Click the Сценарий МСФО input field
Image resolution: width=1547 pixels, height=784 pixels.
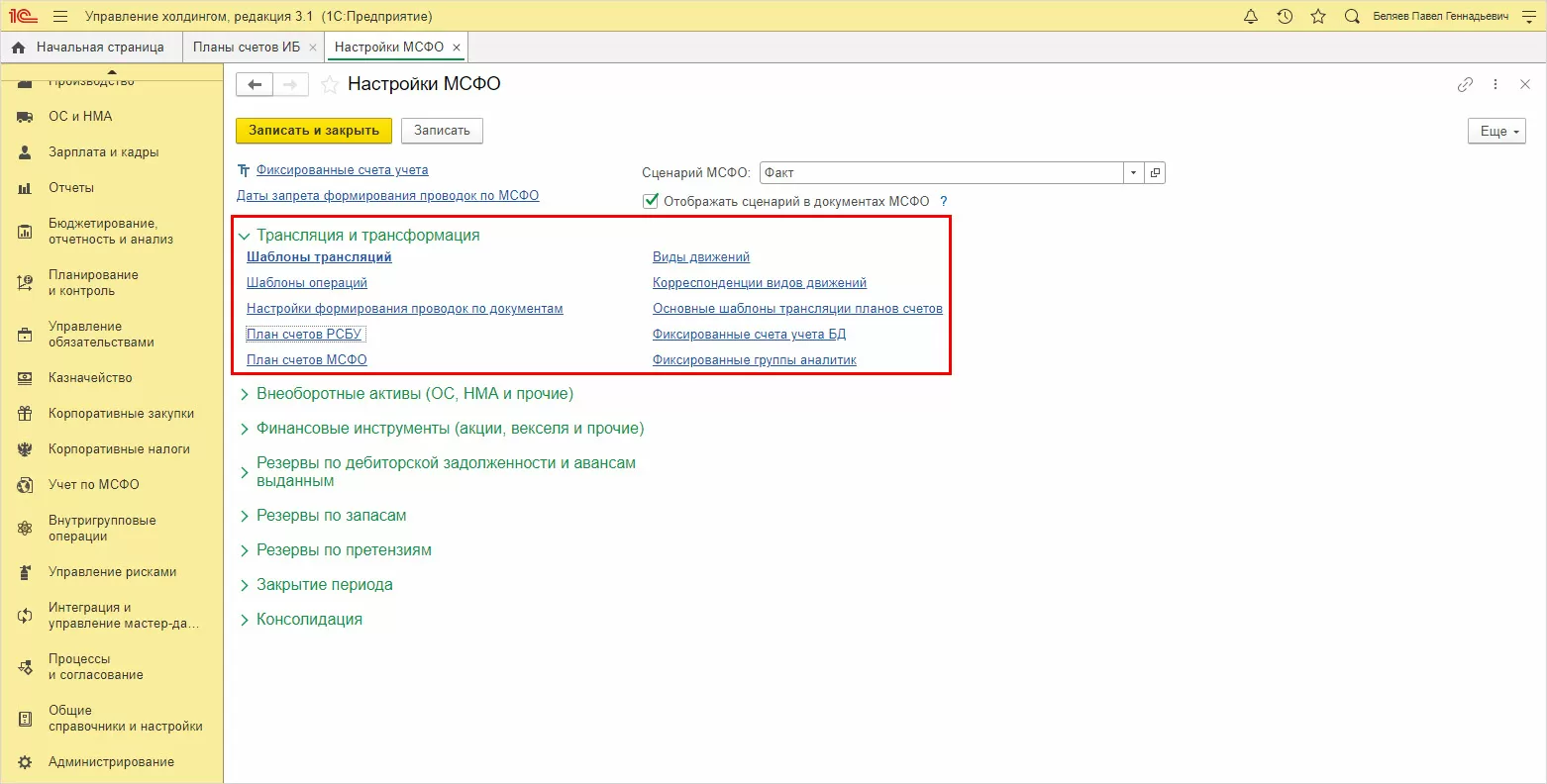942,172
